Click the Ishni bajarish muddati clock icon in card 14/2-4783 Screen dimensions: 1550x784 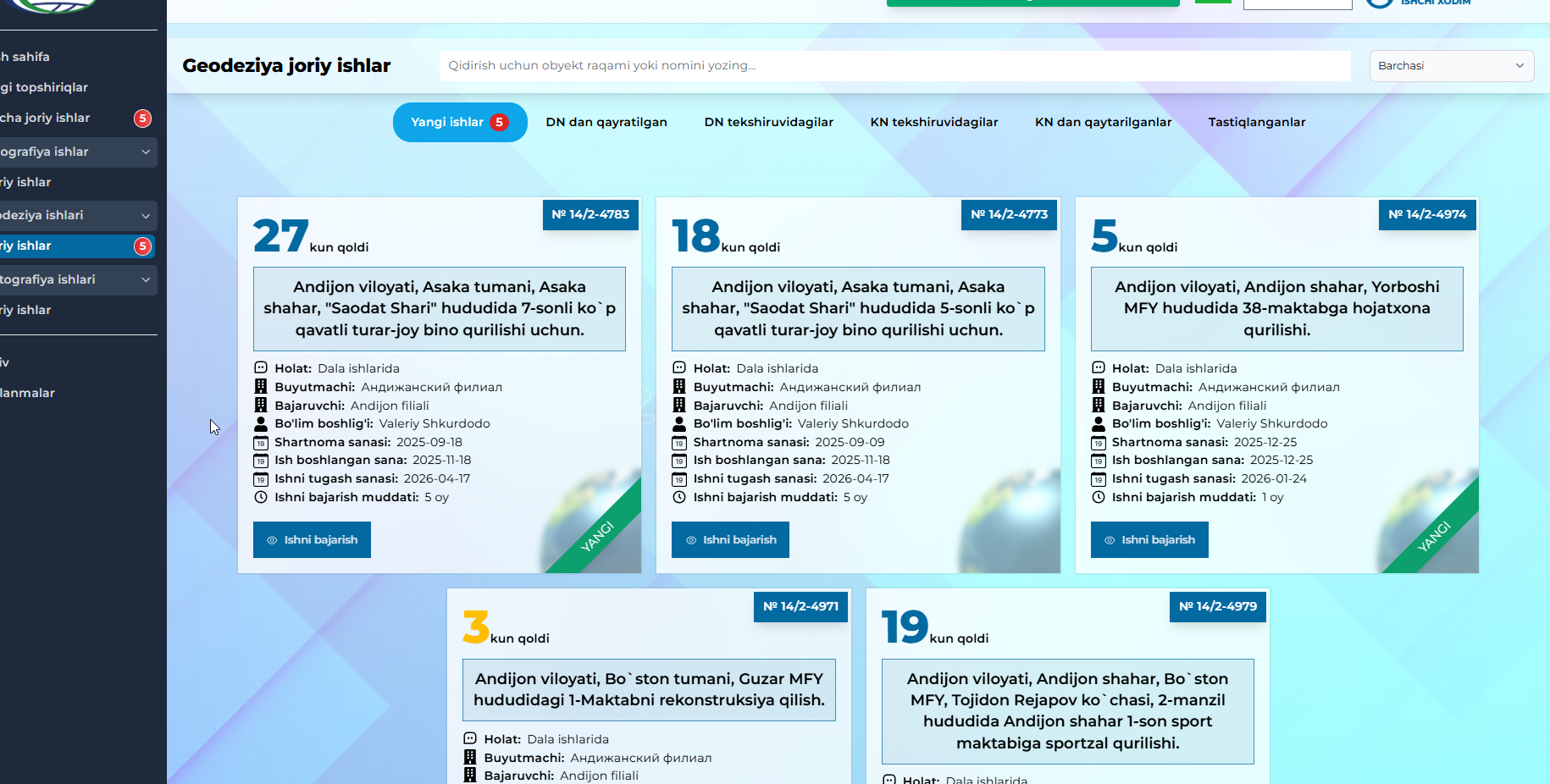(261, 497)
